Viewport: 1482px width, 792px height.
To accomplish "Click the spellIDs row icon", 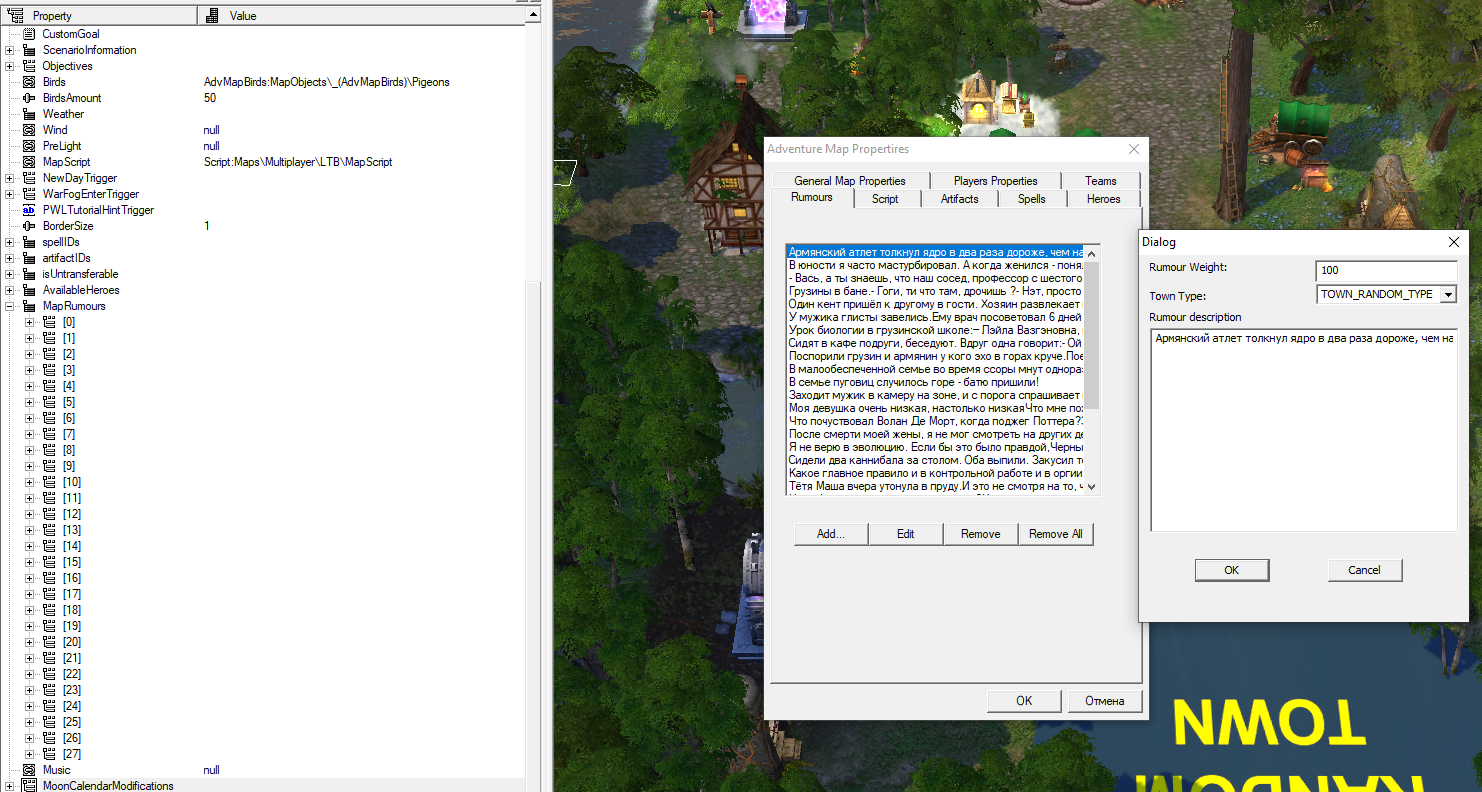I will (29, 242).
